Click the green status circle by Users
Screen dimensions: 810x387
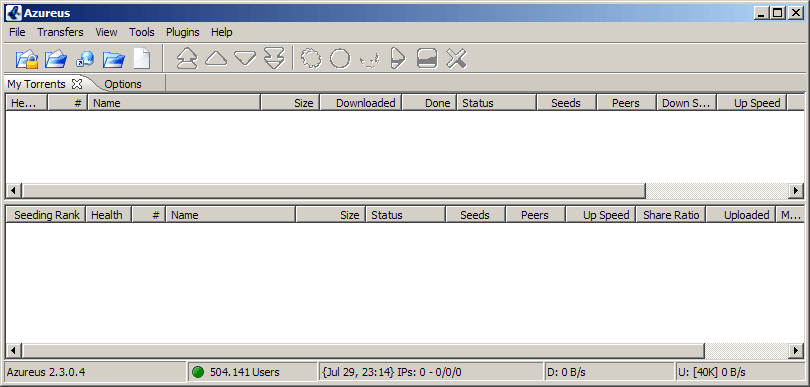pos(198,372)
